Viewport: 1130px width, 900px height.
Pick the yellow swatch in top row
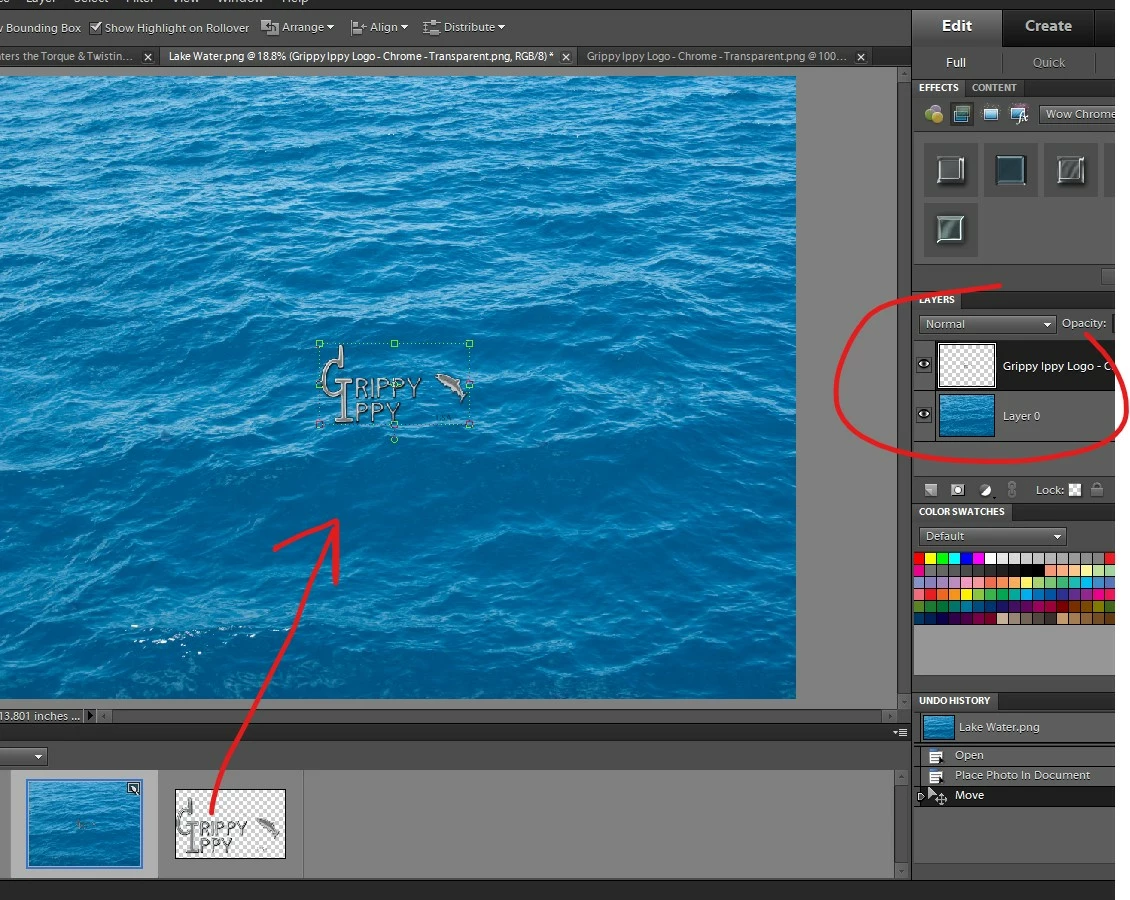[x=930, y=558]
